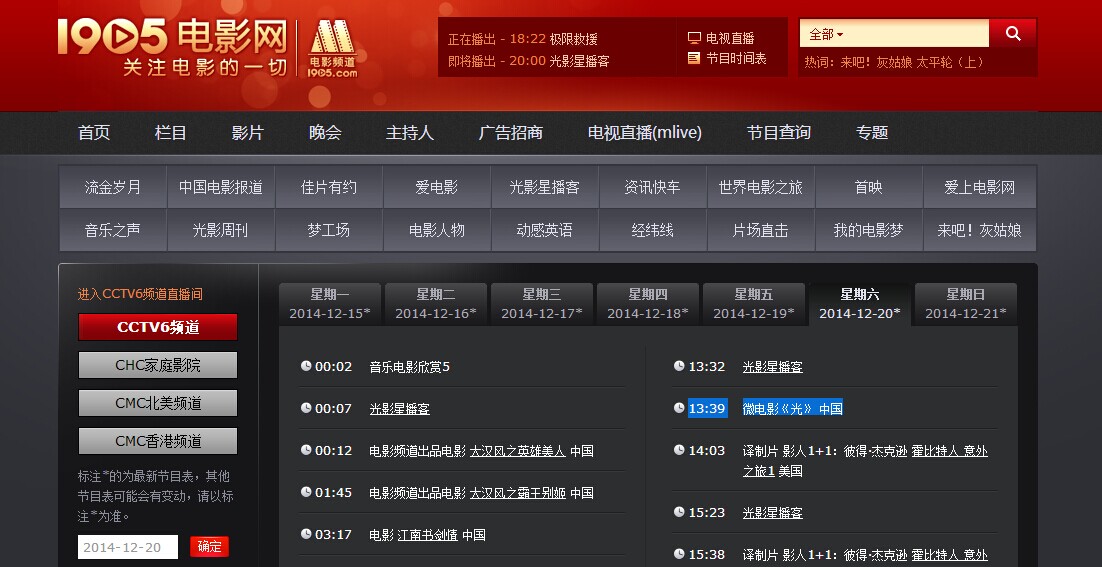The width and height of the screenshot is (1102, 567).
Task: Open 专题 in main navigation
Action: pos(872,133)
